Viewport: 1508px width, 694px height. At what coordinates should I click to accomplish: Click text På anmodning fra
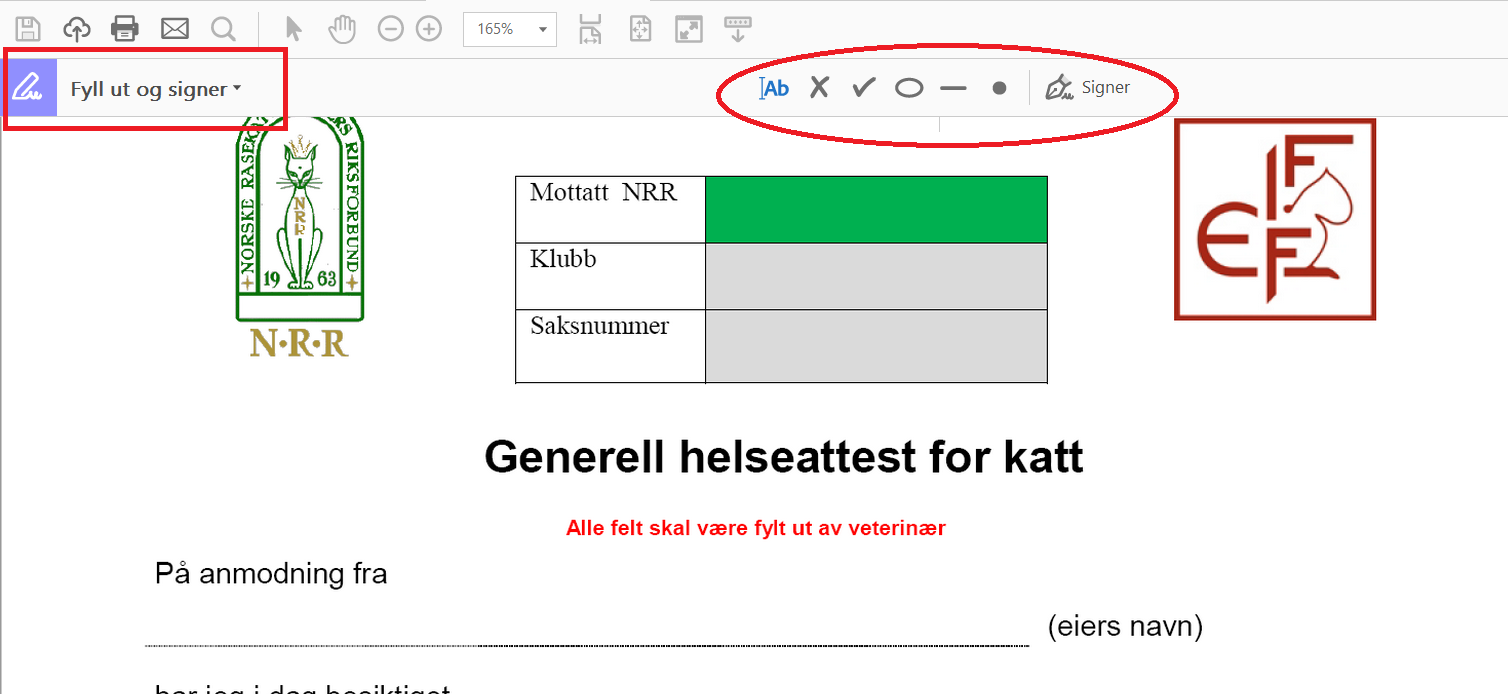271,574
